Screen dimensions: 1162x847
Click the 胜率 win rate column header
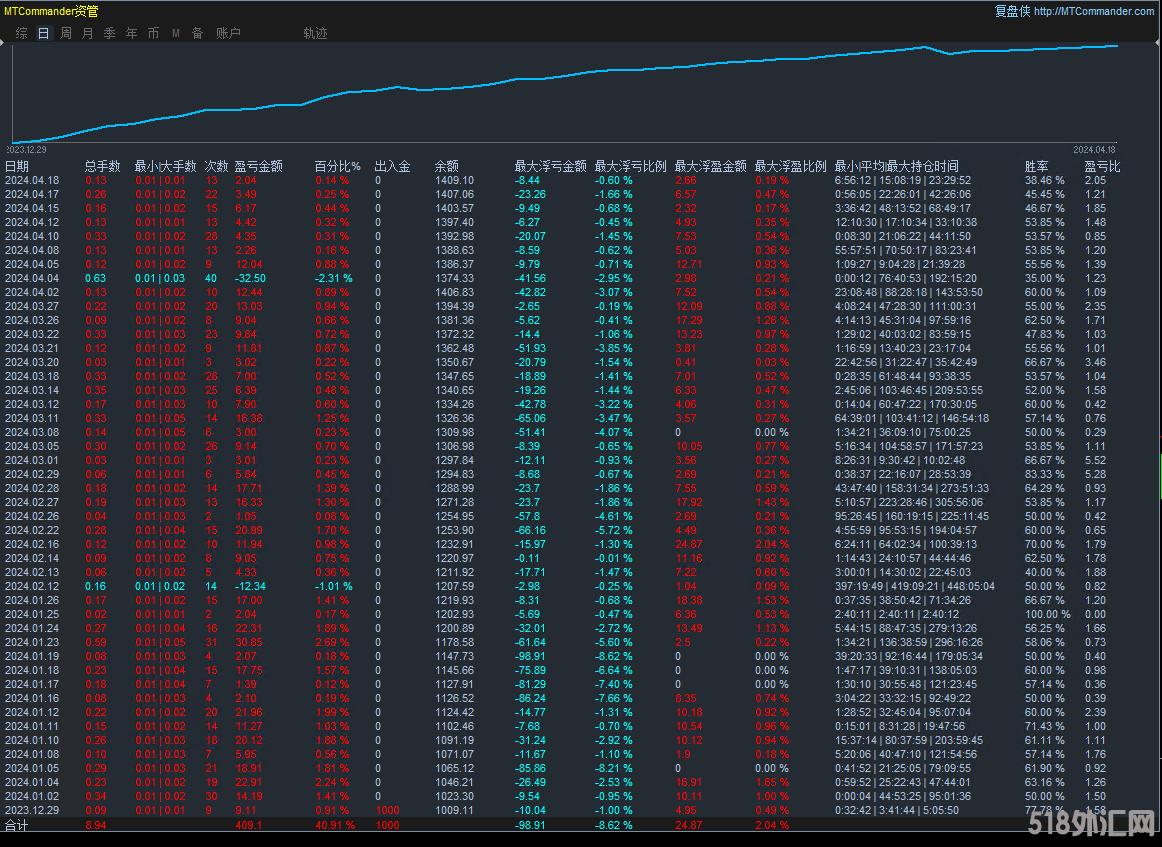(1036, 166)
